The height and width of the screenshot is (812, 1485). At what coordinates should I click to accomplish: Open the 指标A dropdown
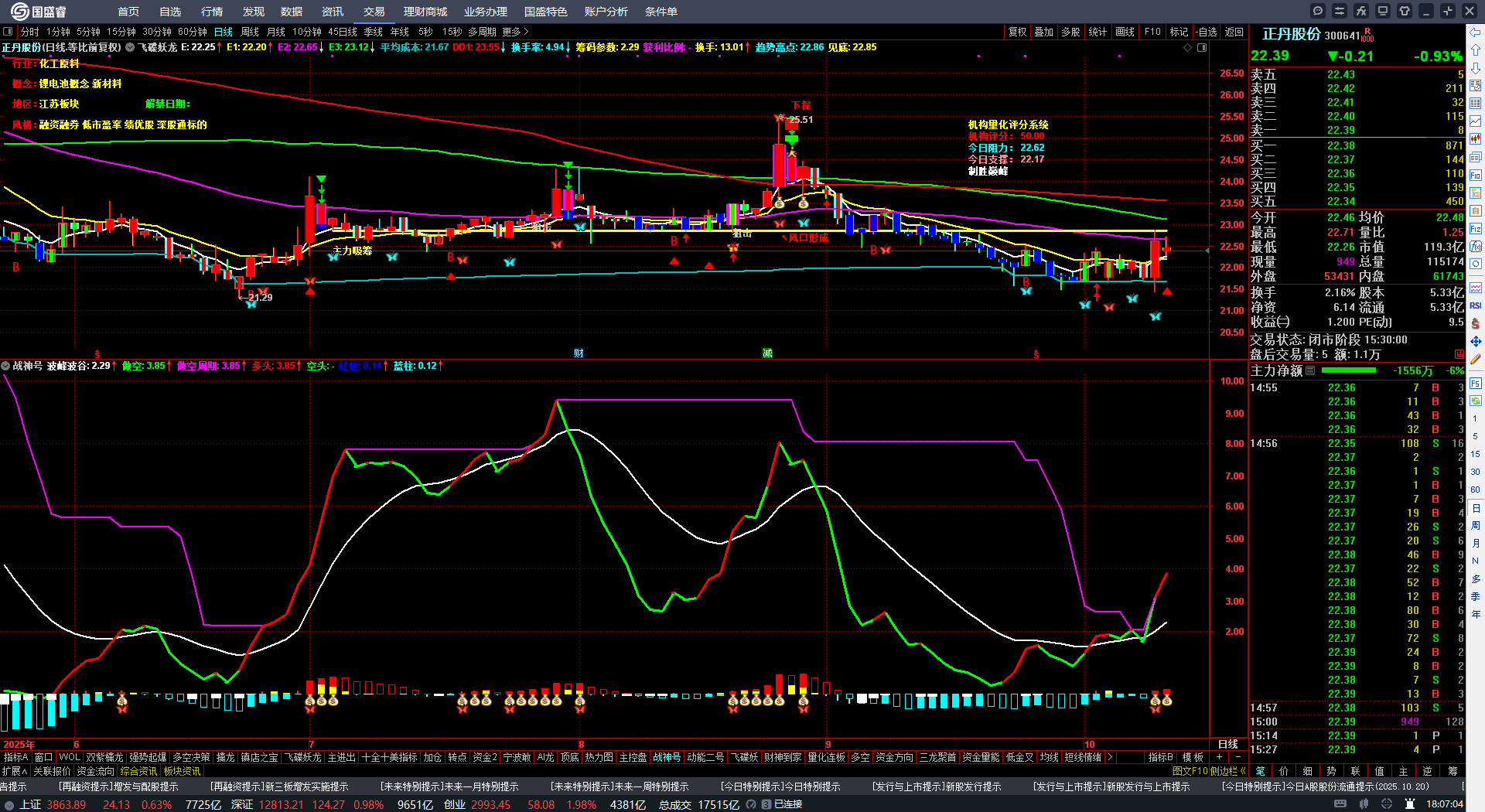click(x=15, y=757)
